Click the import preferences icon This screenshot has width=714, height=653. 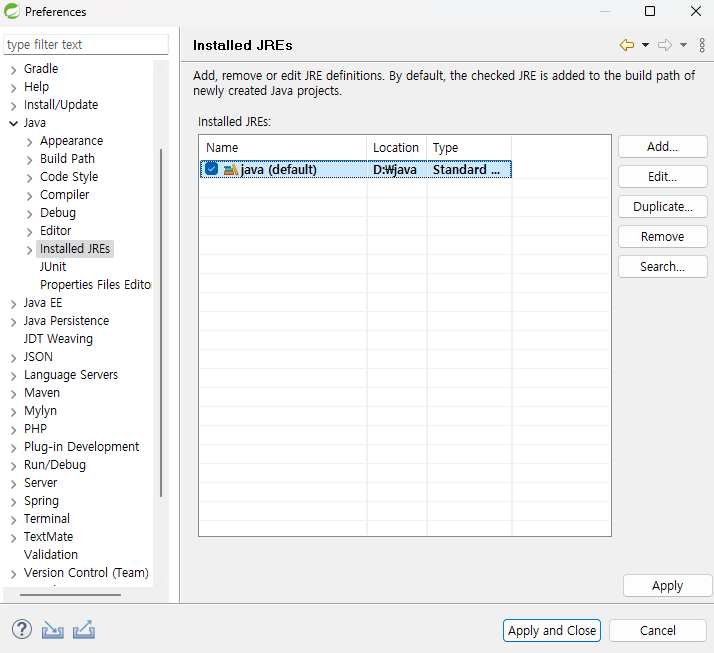point(53,630)
